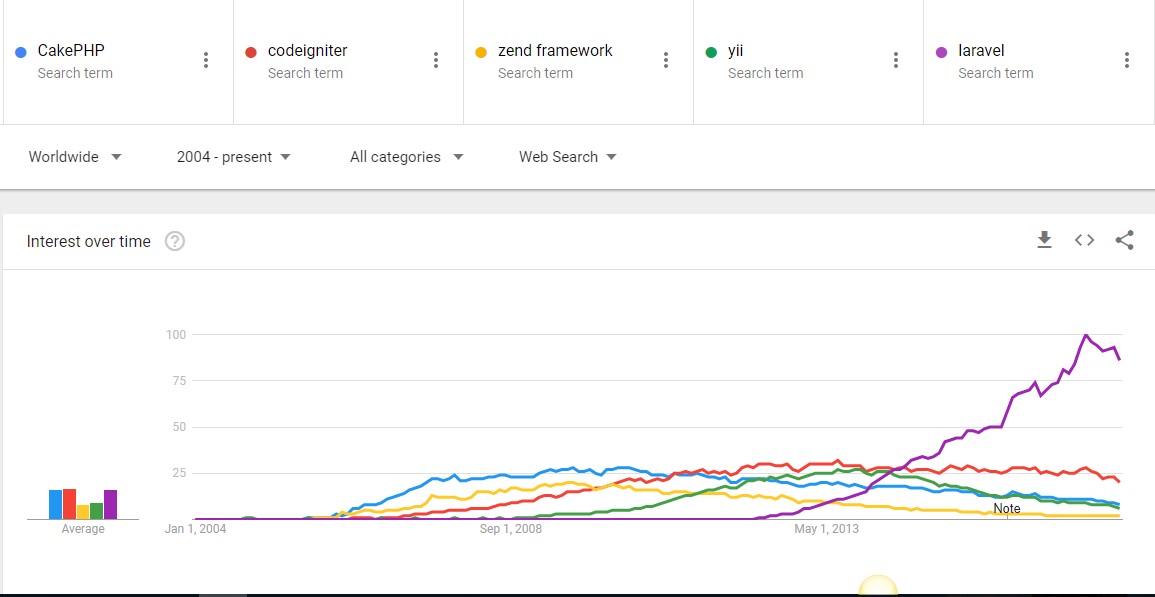Open the 2004 - present date range dropdown
The height and width of the screenshot is (597, 1155).
(x=234, y=157)
